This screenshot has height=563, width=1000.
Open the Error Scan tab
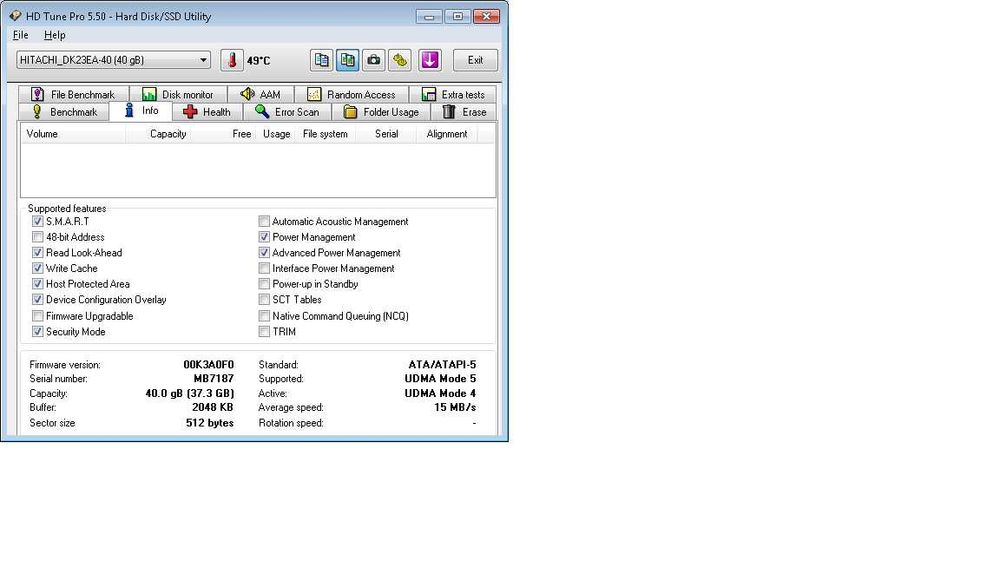pyautogui.click(x=287, y=112)
